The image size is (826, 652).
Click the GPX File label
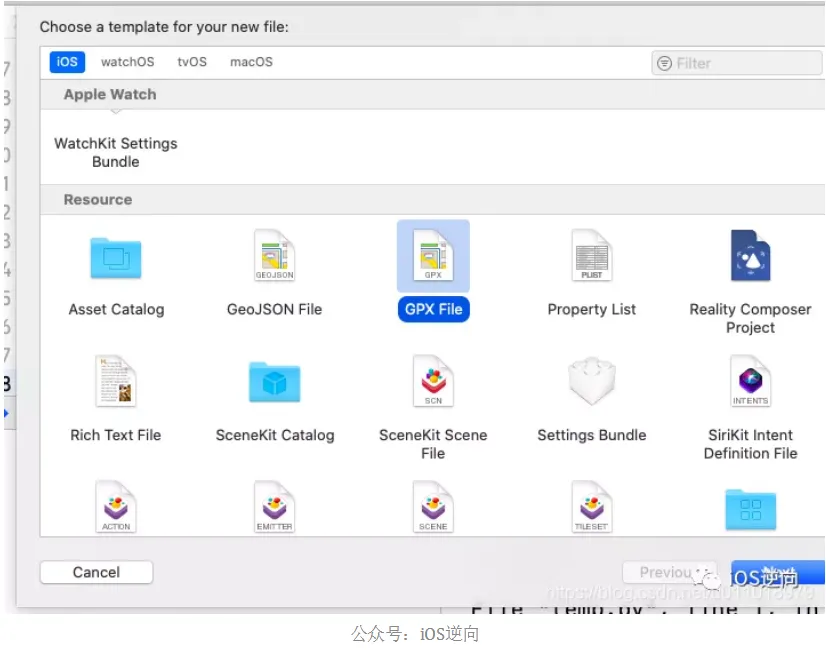click(x=434, y=309)
